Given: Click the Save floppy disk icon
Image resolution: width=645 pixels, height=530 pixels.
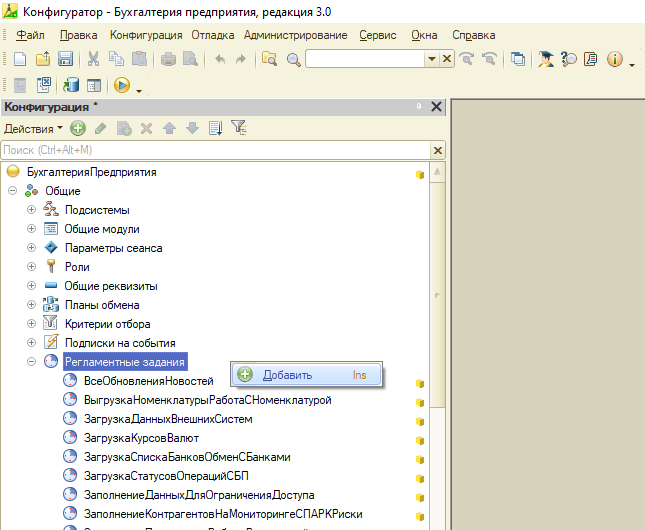Looking at the screenshot, I should point(65,59).
